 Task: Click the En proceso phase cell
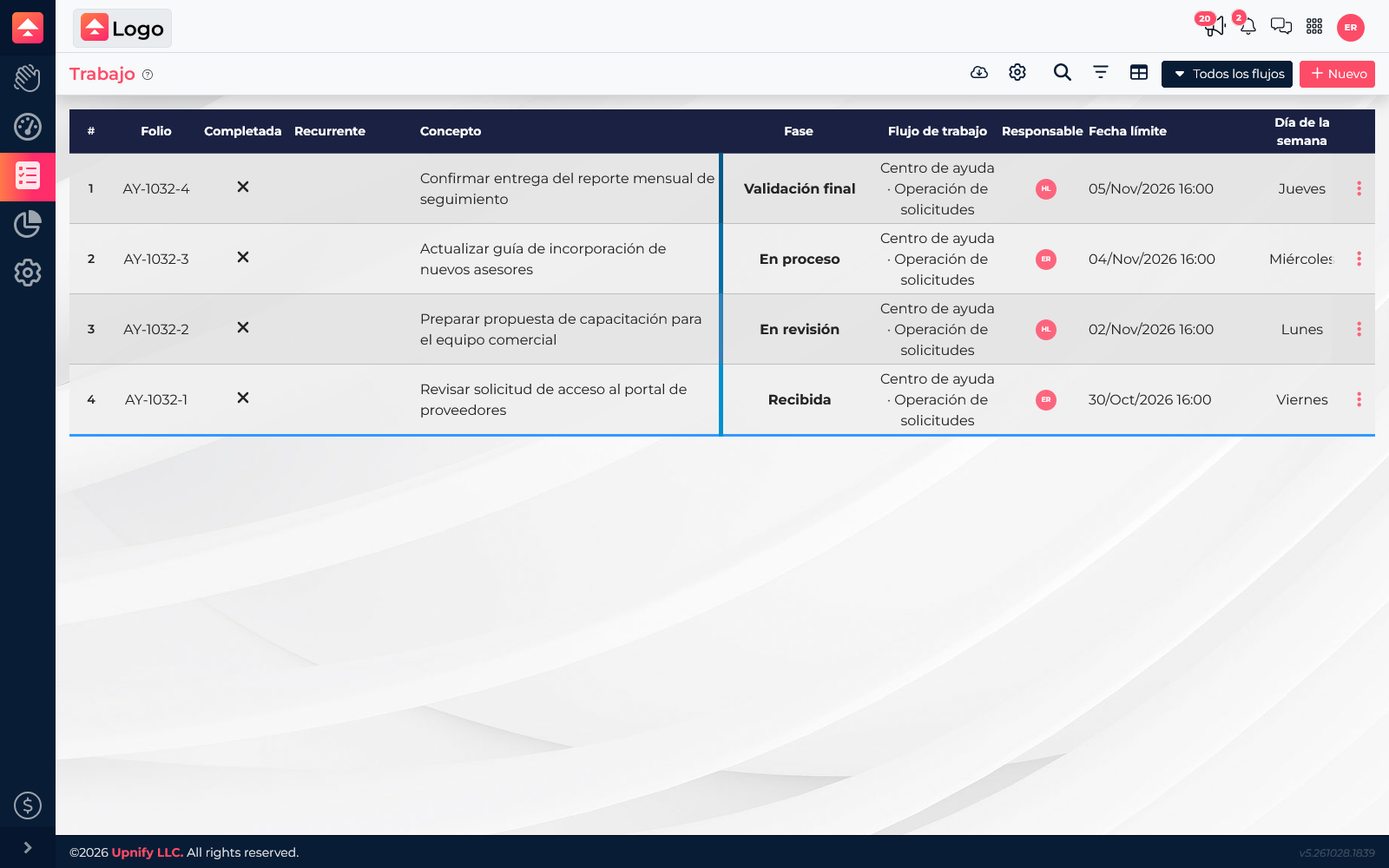coord(800,259)
